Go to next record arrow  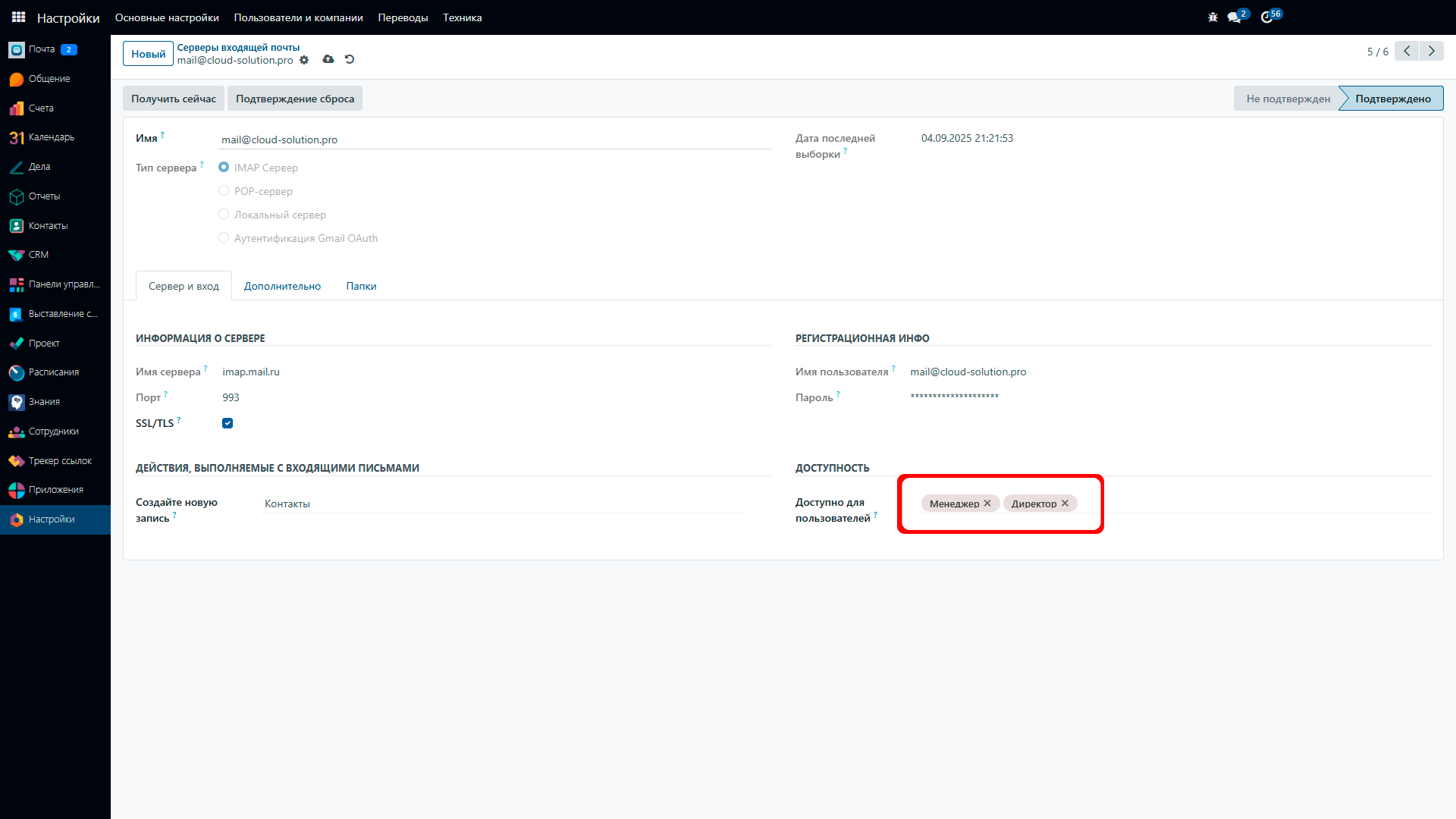pos(1431,51)
